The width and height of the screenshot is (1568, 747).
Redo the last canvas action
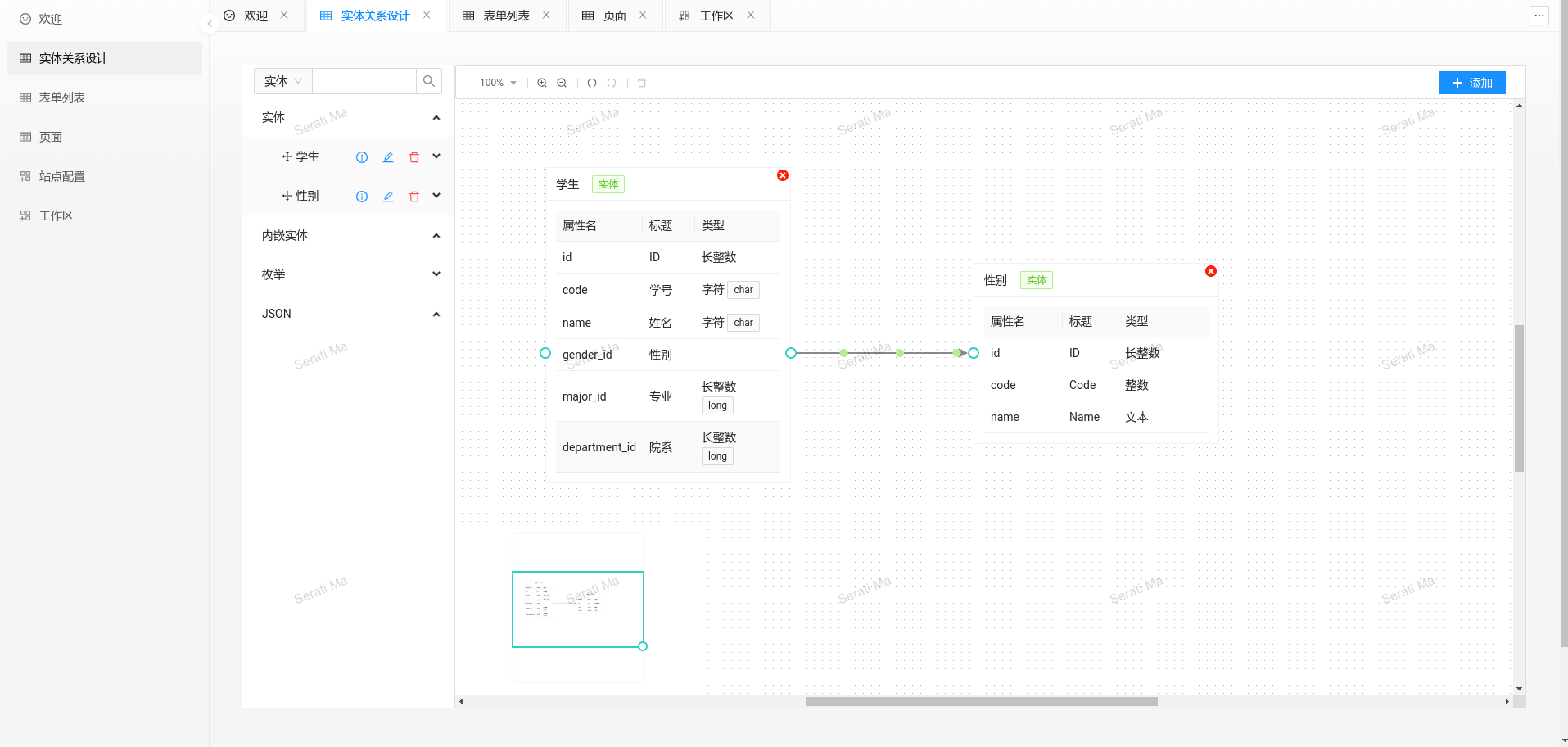point(612,83)
